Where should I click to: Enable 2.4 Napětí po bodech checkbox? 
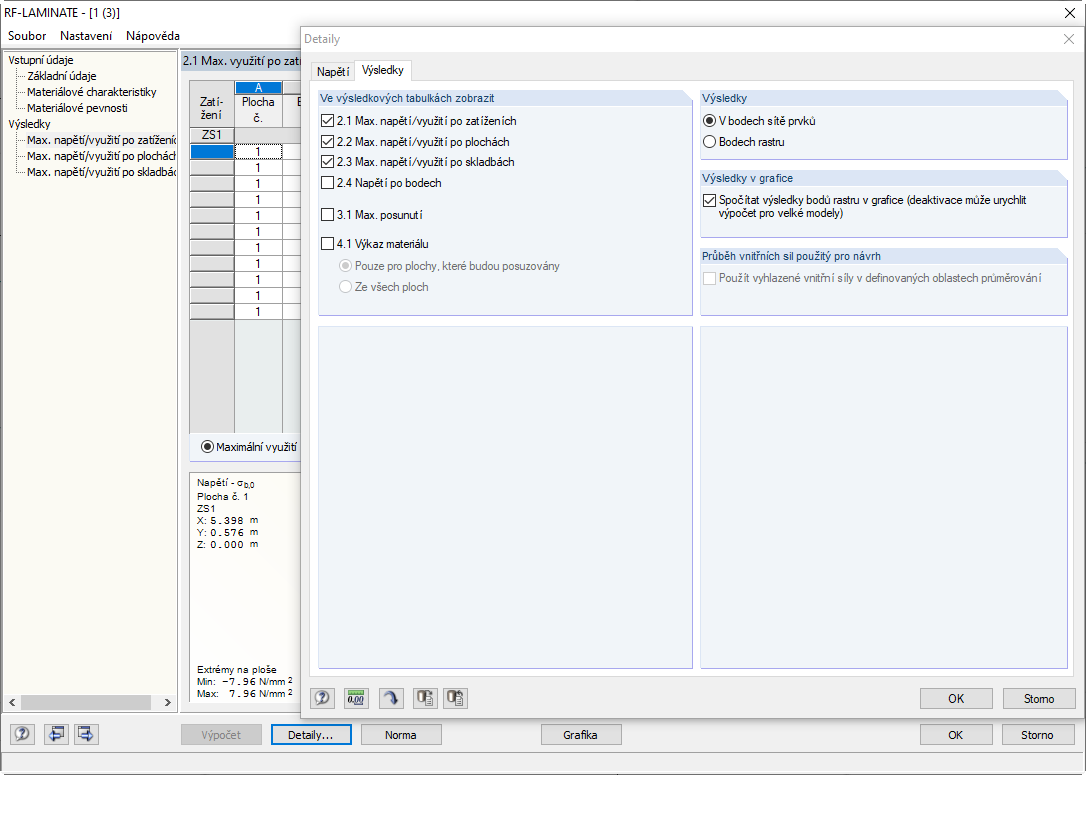[x=328, y=183]
